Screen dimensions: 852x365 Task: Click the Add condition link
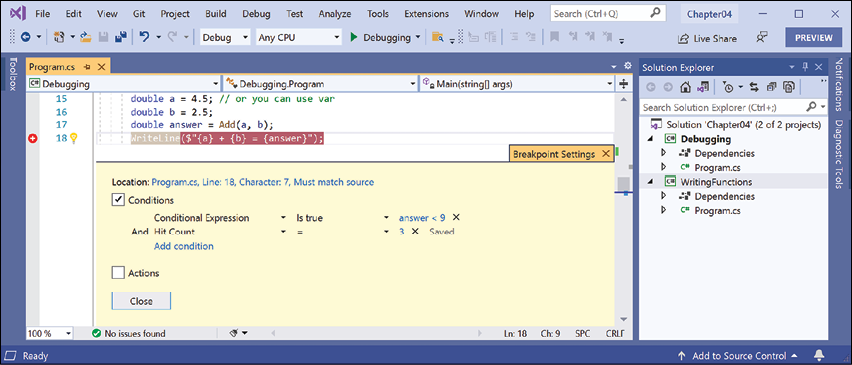[184, 246]
